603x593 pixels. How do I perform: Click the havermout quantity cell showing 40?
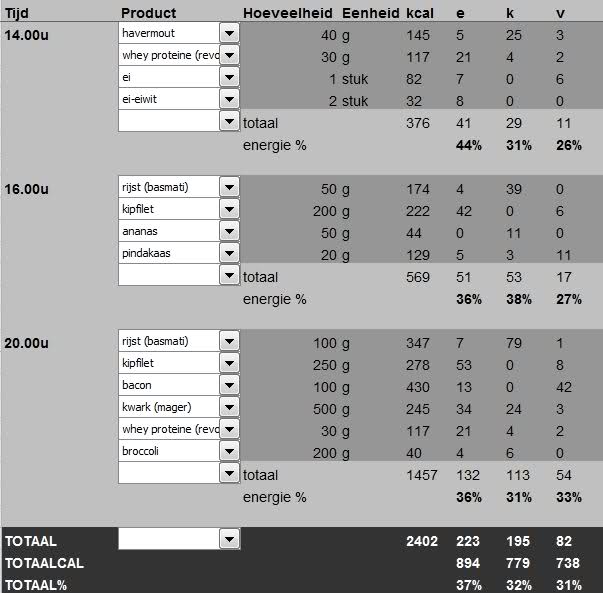coord(329,36)
